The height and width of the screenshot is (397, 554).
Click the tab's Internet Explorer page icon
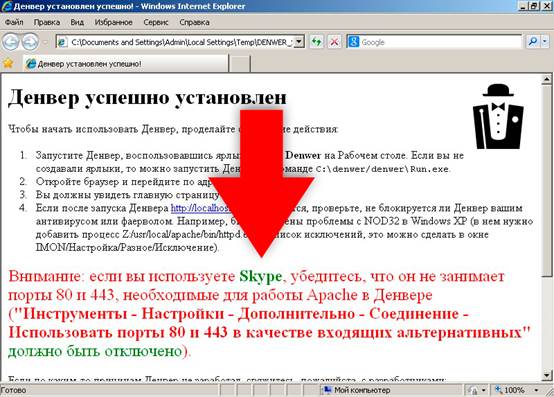click(31, 64)
